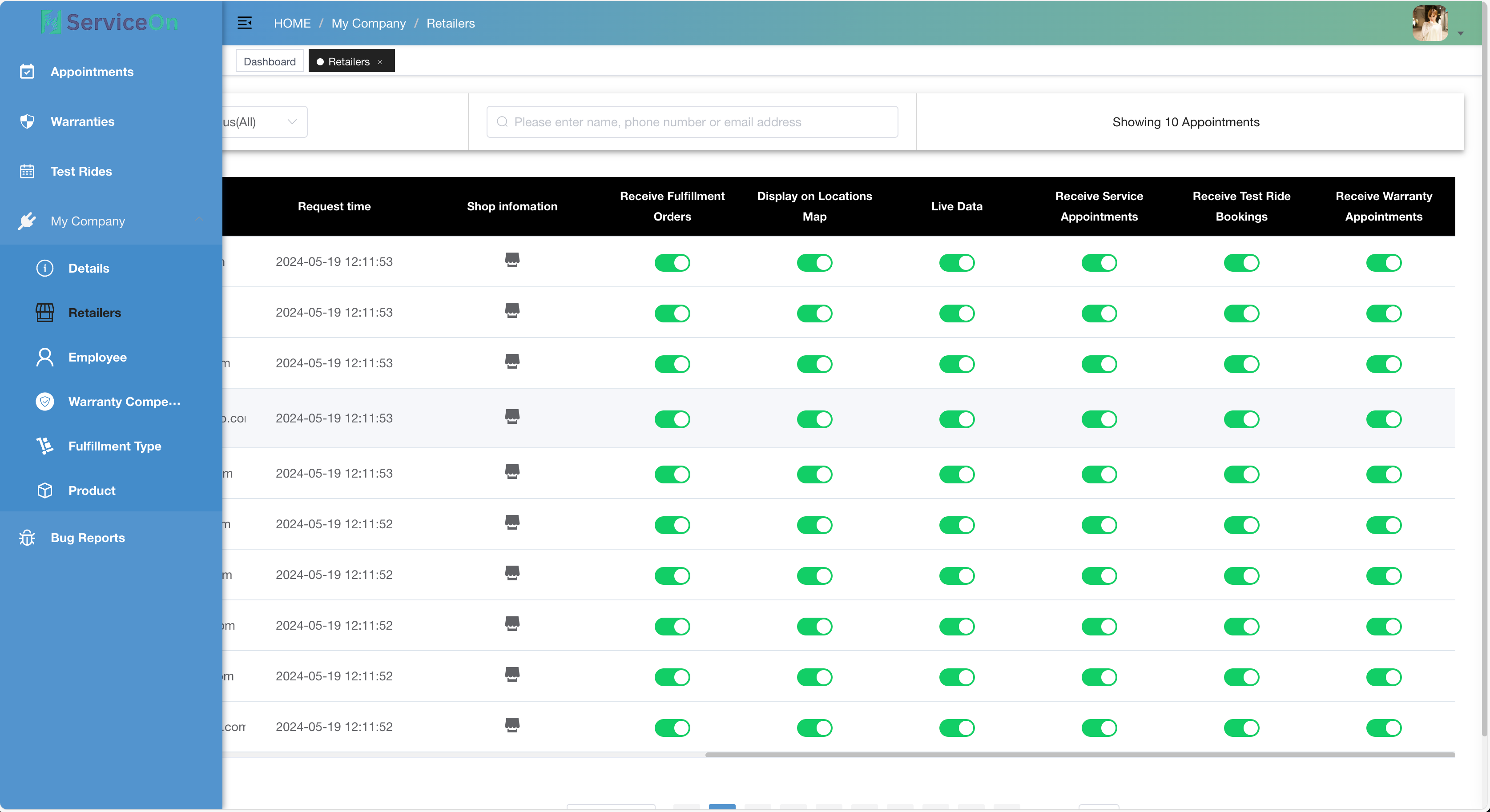Screen dimensions: 1490x812
Task: Click the Product box icon
Action: coord(44,490)
